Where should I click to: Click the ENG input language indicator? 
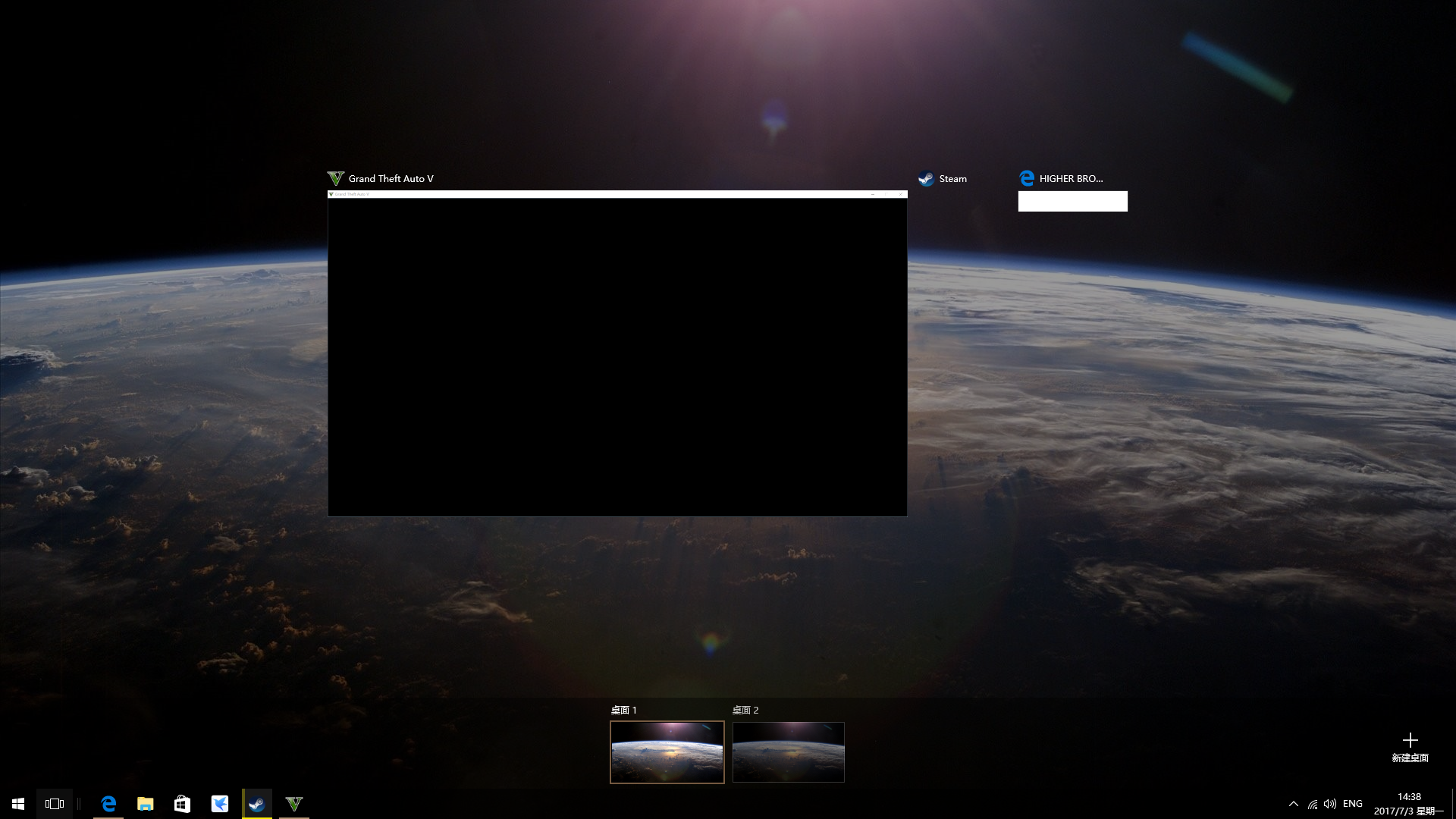pyautogui.click(x=1353, y=804)
